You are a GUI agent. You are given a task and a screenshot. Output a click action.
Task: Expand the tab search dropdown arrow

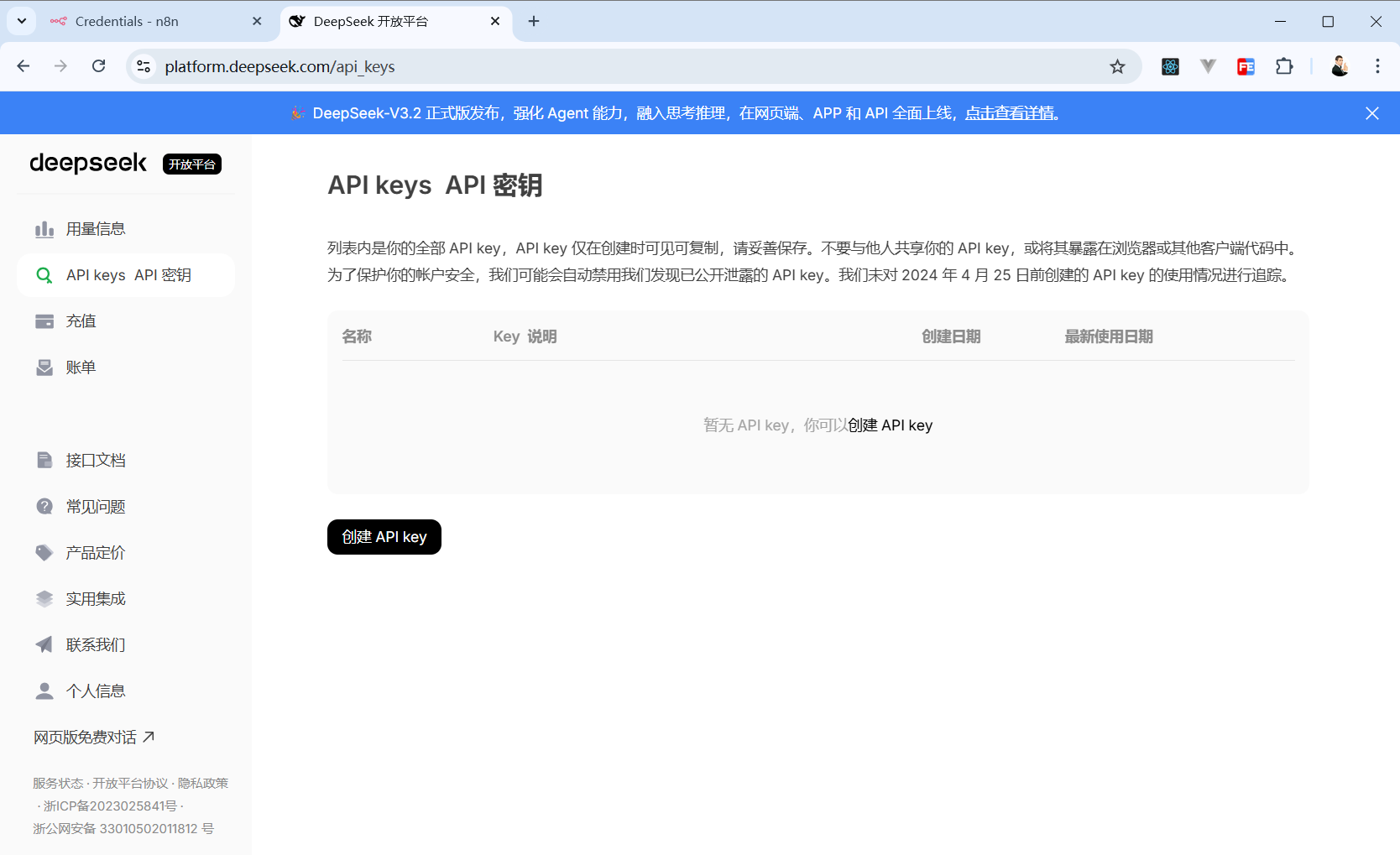coord(22,21)
